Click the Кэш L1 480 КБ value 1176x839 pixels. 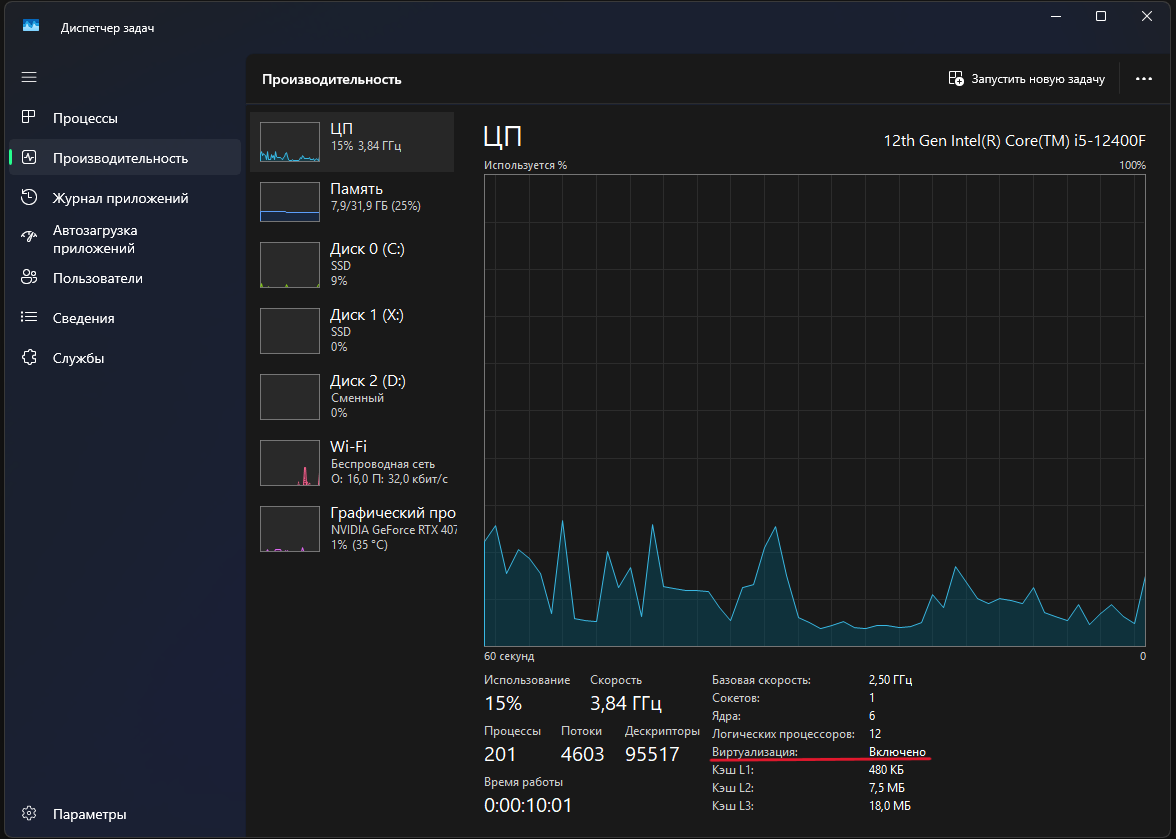[886, 770]
